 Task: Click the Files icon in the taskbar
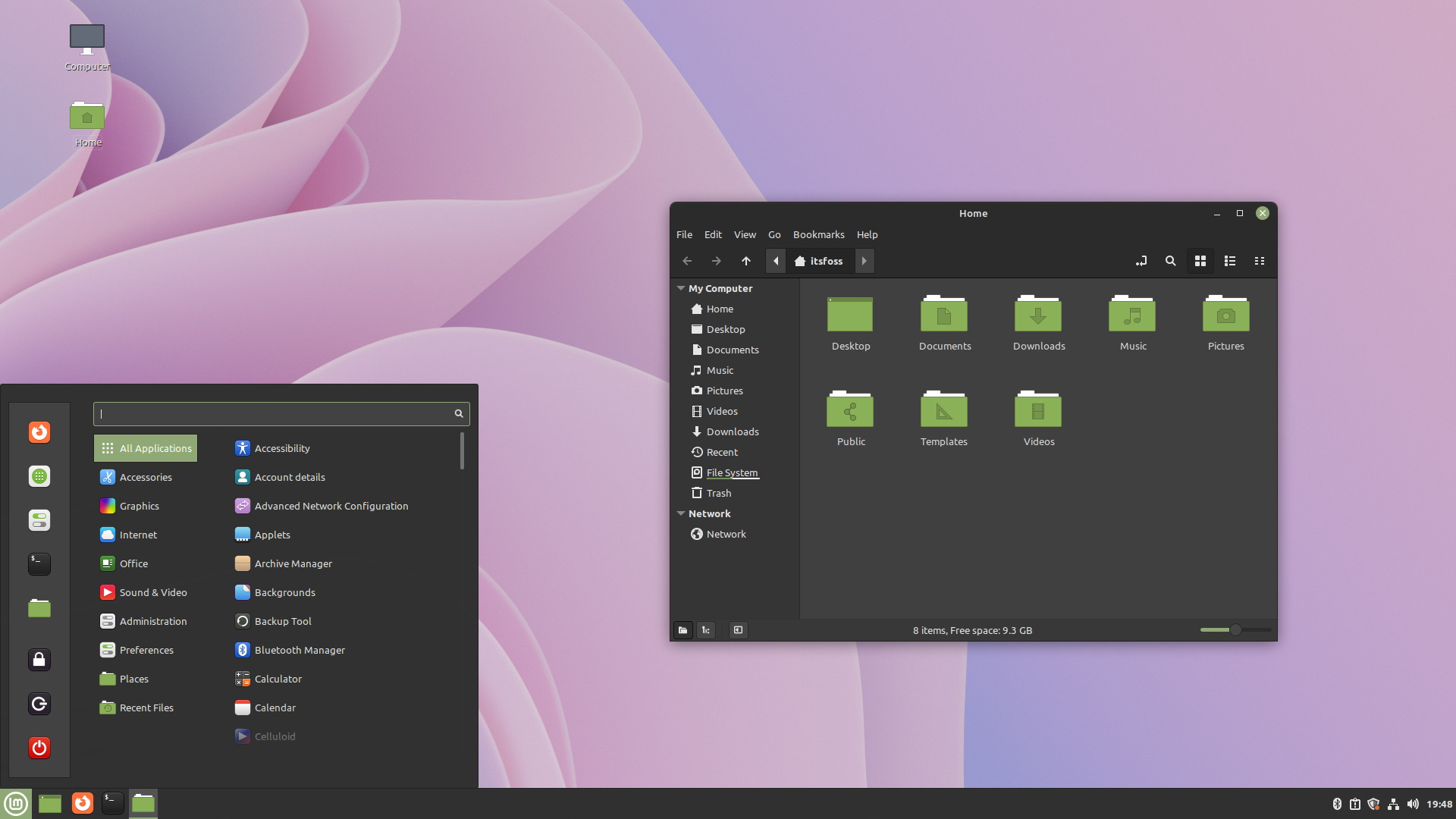tap(143, 802)
